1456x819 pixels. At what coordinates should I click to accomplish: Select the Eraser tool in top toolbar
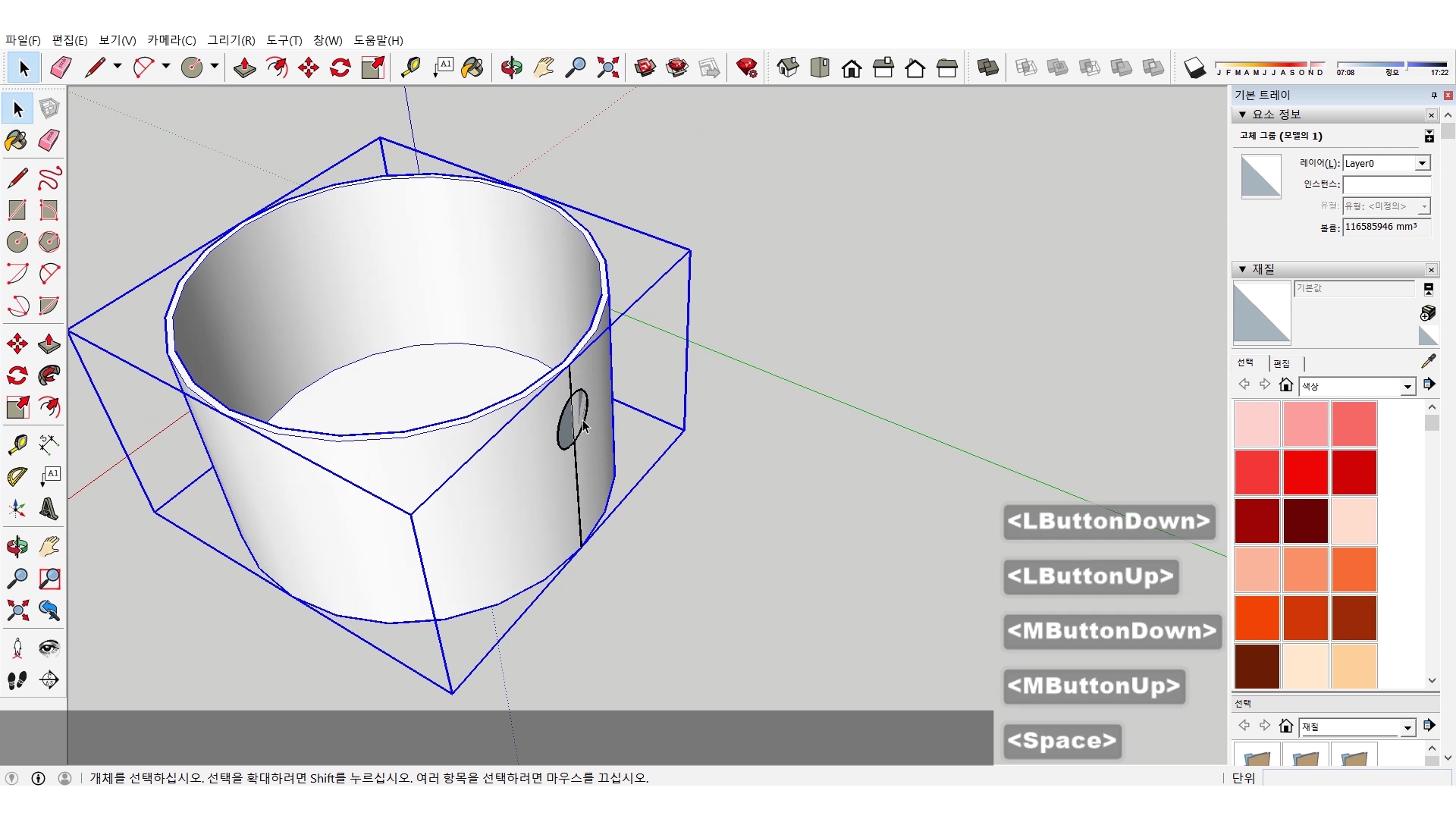pyautogui.click(x=61, y=67)
